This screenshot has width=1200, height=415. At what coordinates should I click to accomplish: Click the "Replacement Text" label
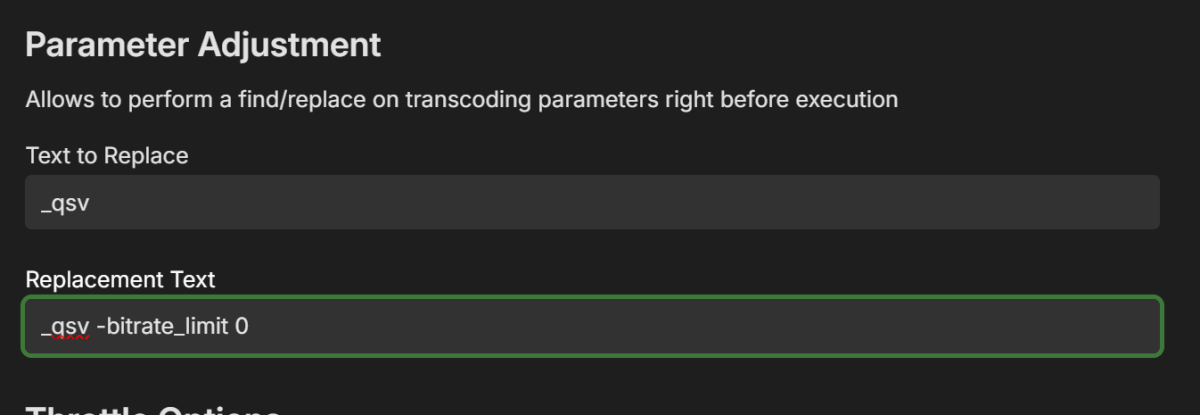click(120, 280)
